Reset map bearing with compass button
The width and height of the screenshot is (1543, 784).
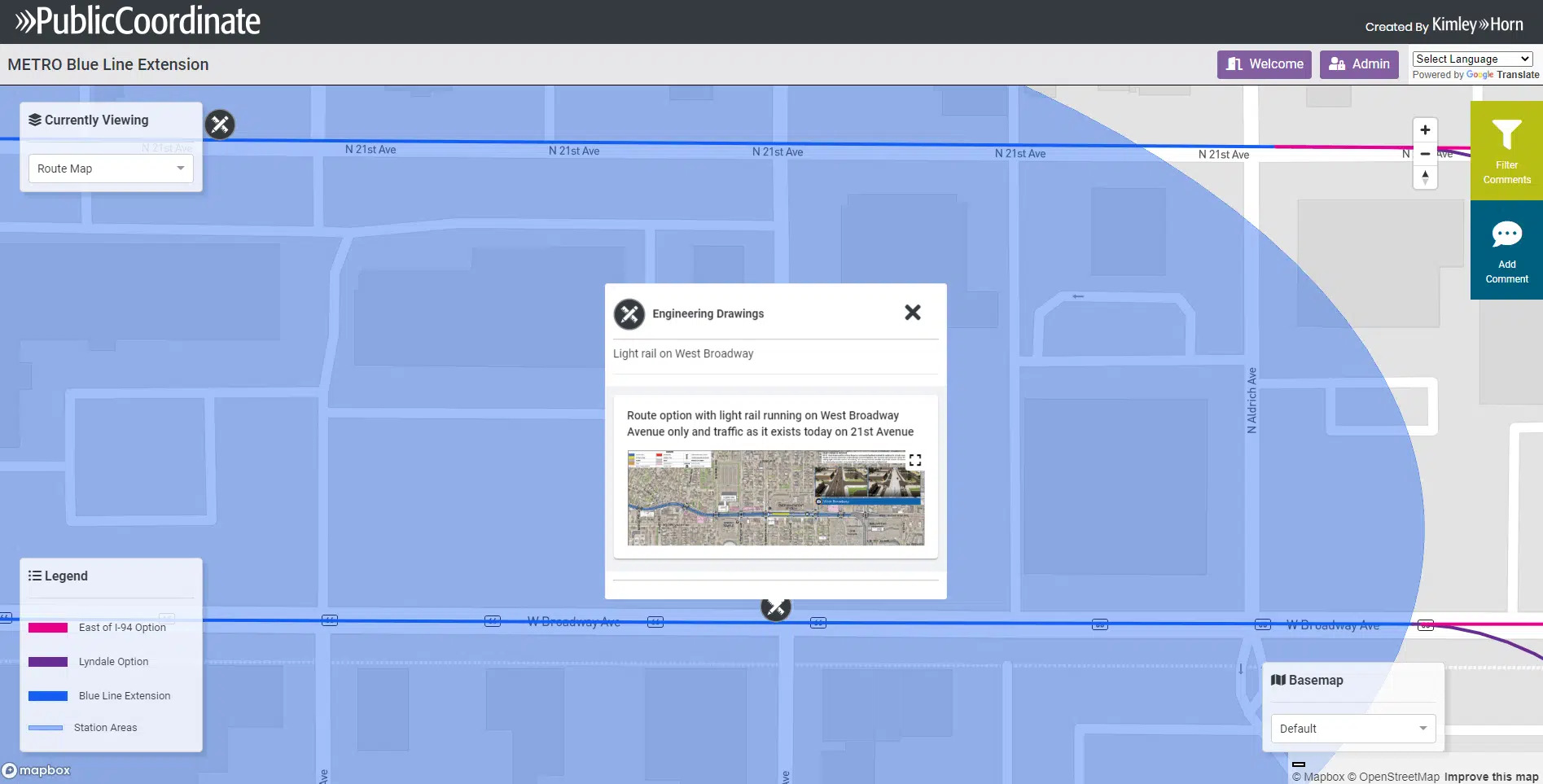[1425, 177]
